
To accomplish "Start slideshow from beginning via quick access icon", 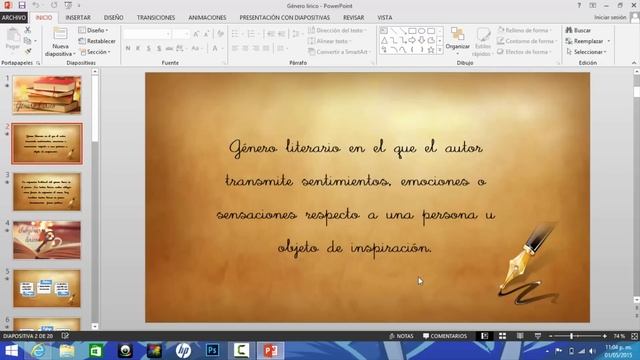I will point(68,5).
